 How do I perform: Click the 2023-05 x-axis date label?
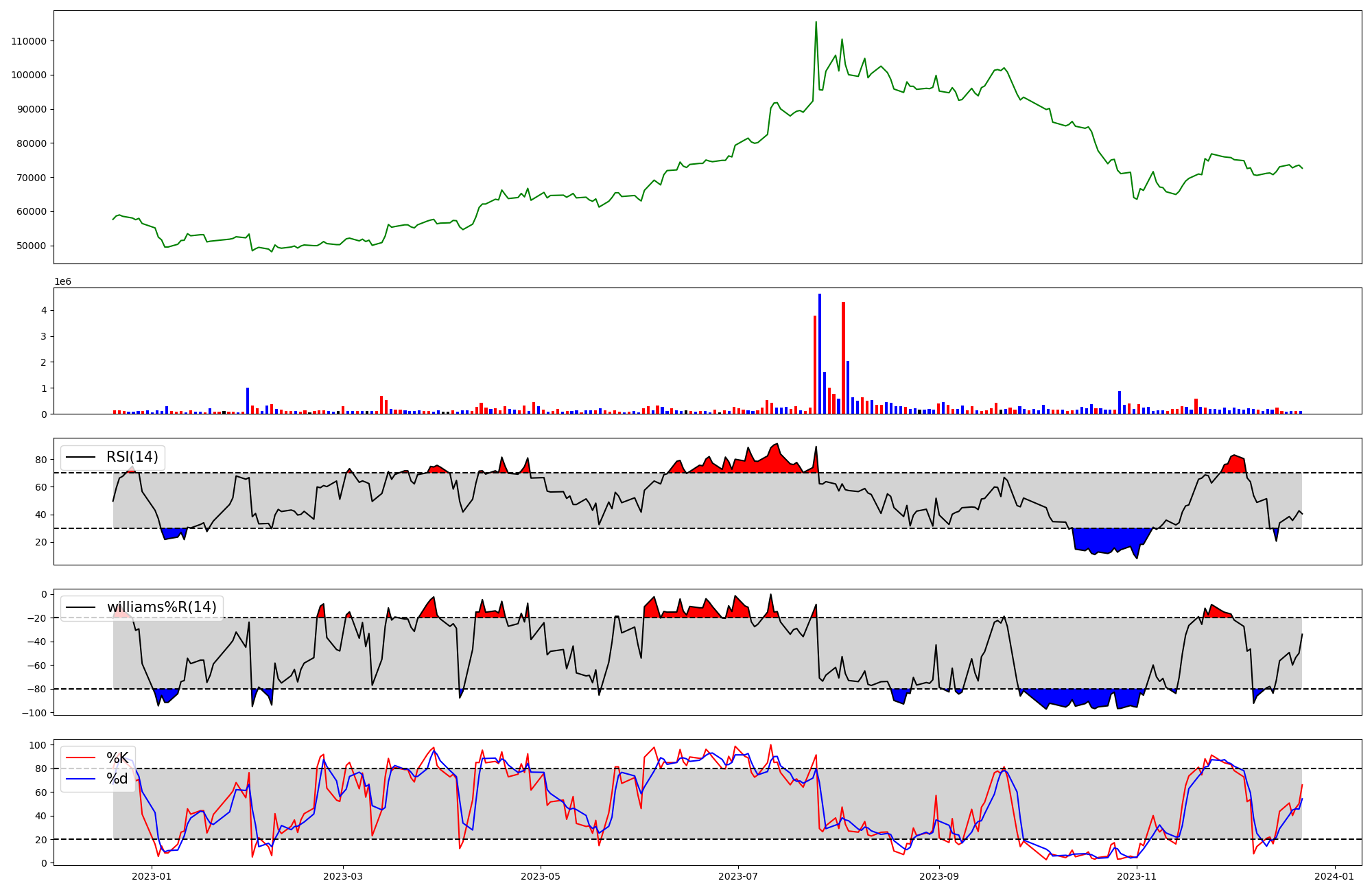pos(541,876)
